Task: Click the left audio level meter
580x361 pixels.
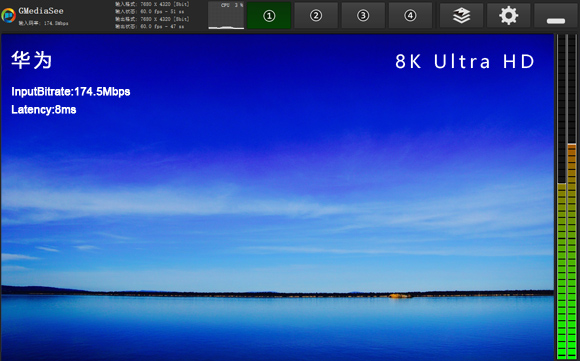Action: coord(562,197)
